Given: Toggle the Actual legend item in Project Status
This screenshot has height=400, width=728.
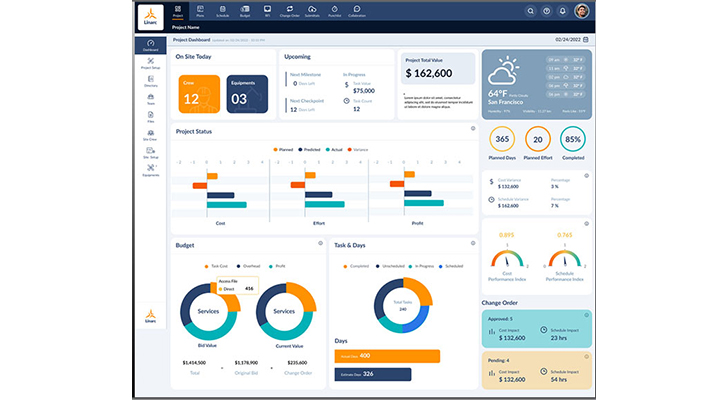Looking at the screenshot, I should tap(334, 149).
